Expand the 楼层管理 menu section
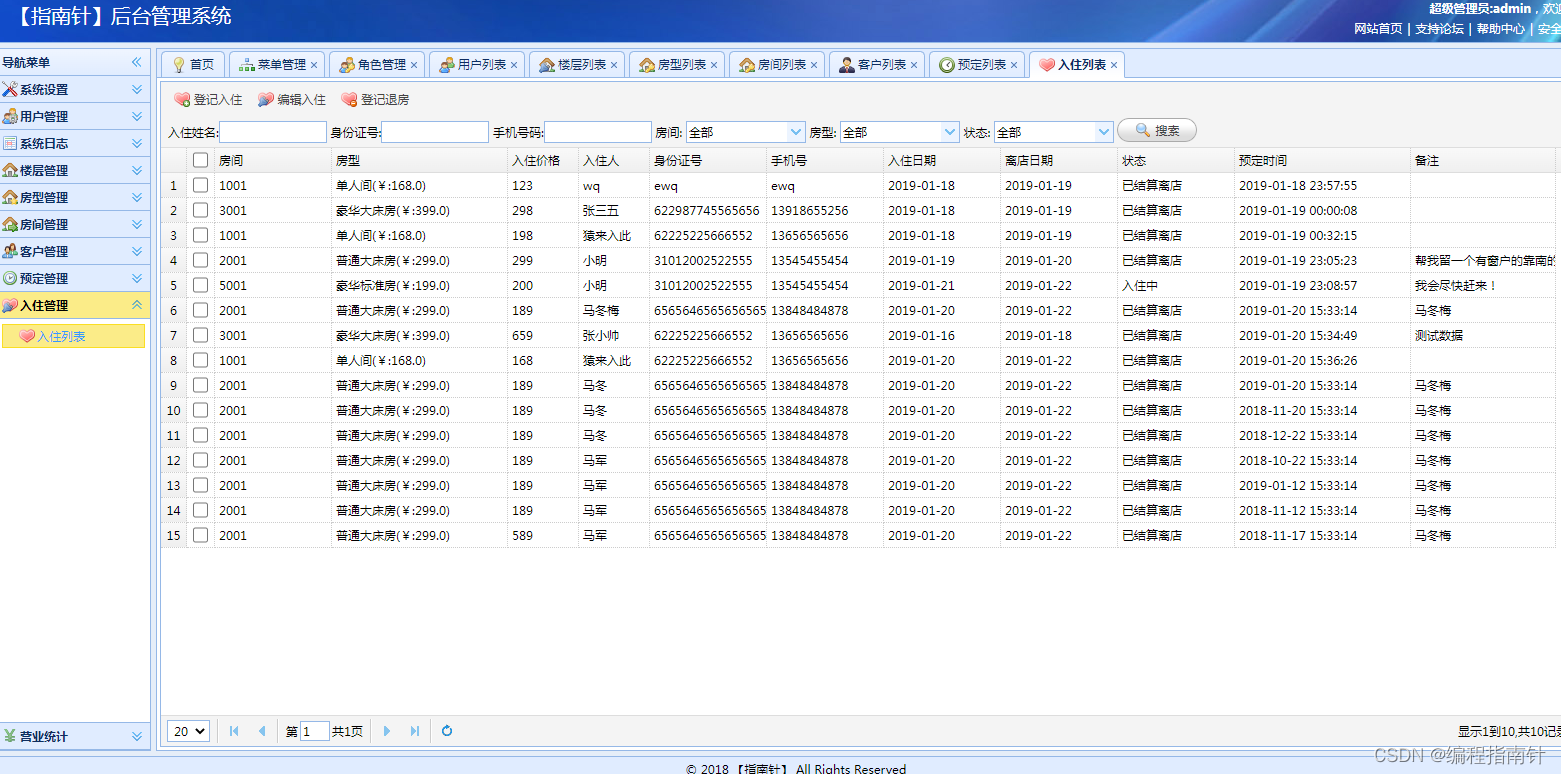The image size is (1561, 774). click(x=75, y=170)
